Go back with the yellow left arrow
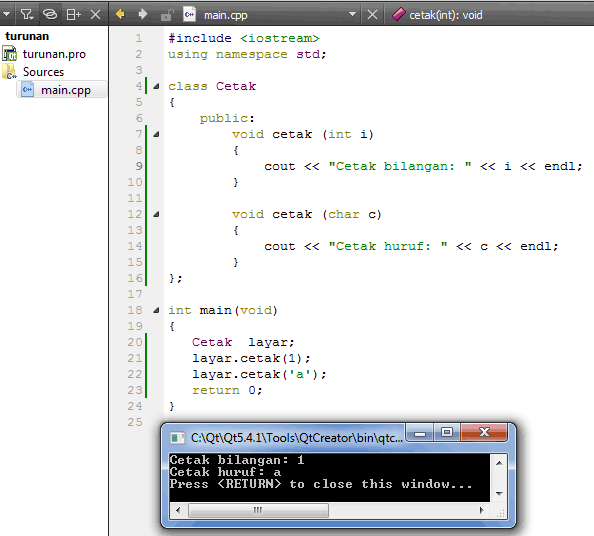Screen dimensions: 594x536 pos(120,14)
